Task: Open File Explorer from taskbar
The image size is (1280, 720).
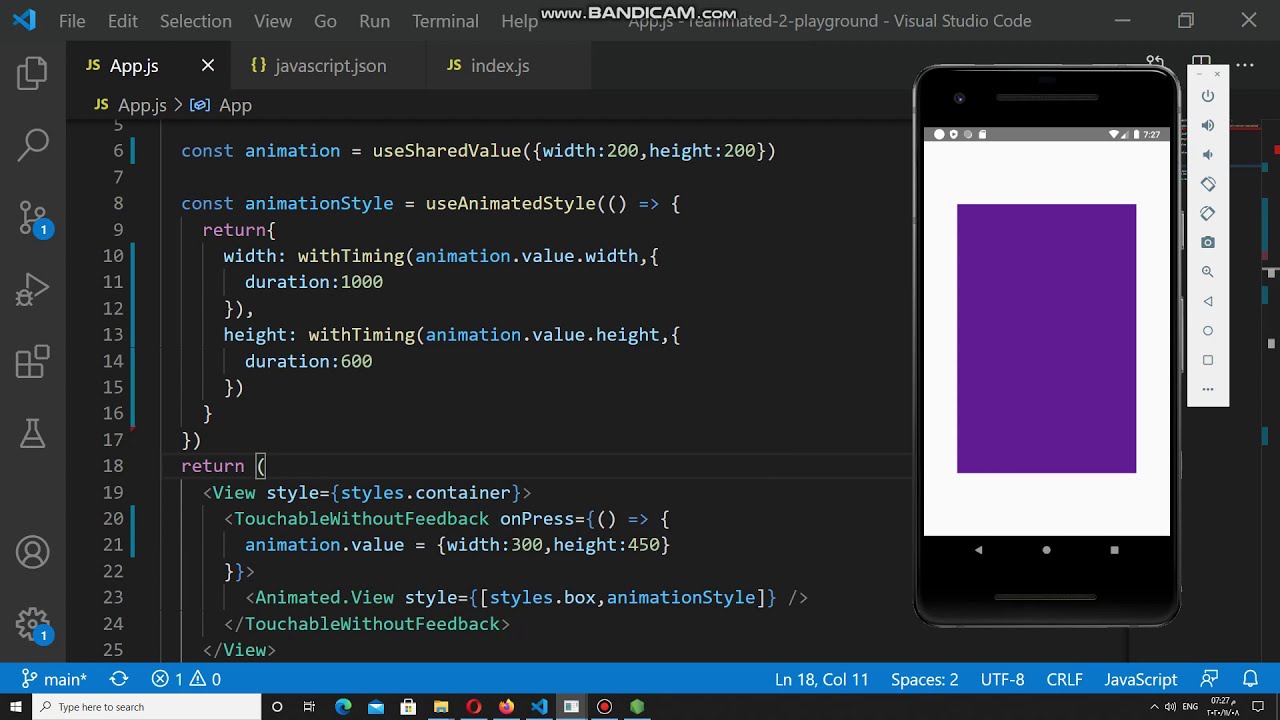Action: pos(441,707)
